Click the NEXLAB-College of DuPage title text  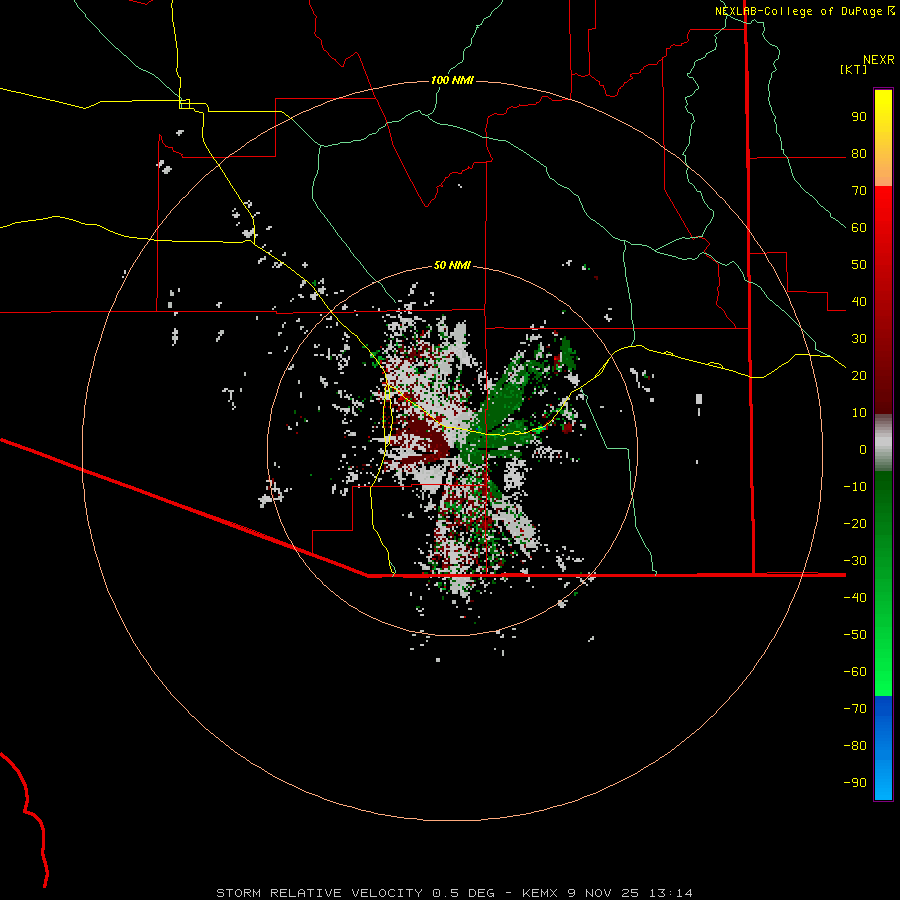point(799,11)
